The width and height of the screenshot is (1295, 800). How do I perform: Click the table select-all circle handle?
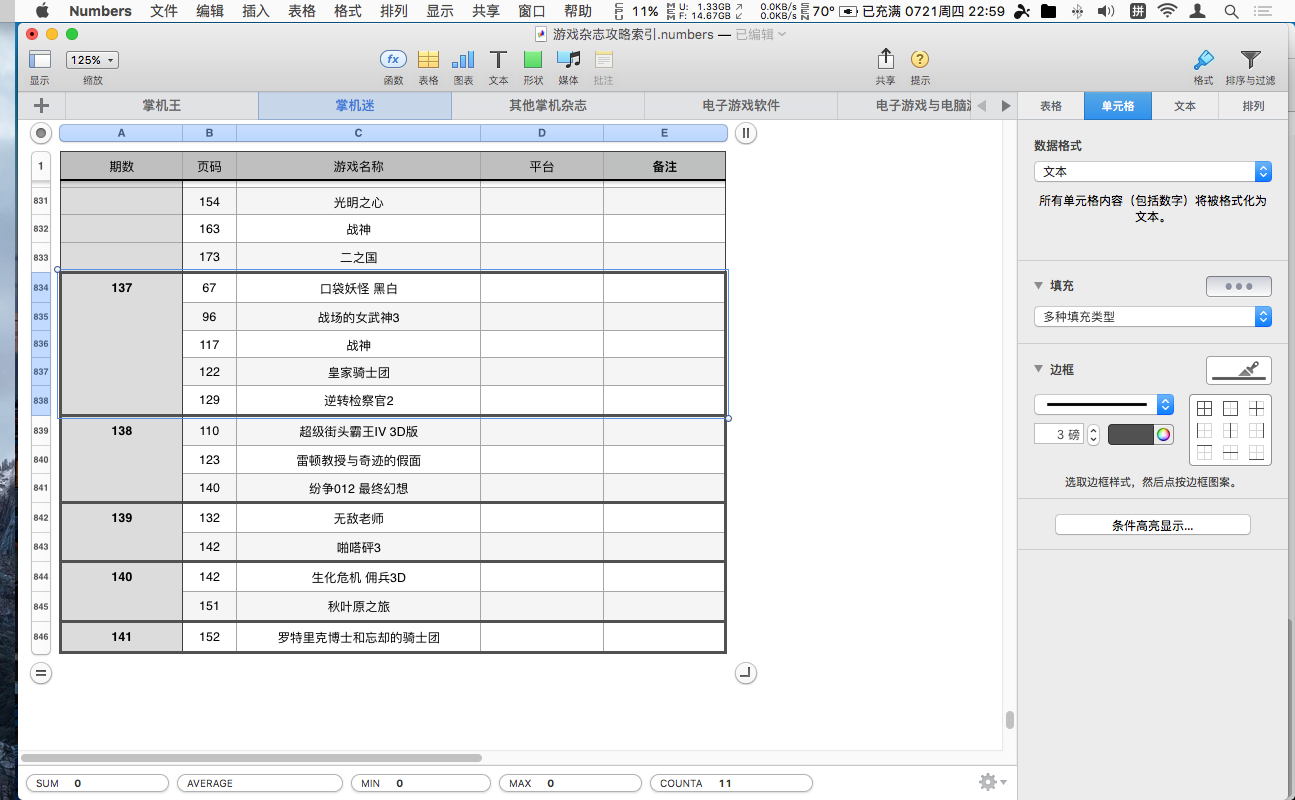click(41, 133)
